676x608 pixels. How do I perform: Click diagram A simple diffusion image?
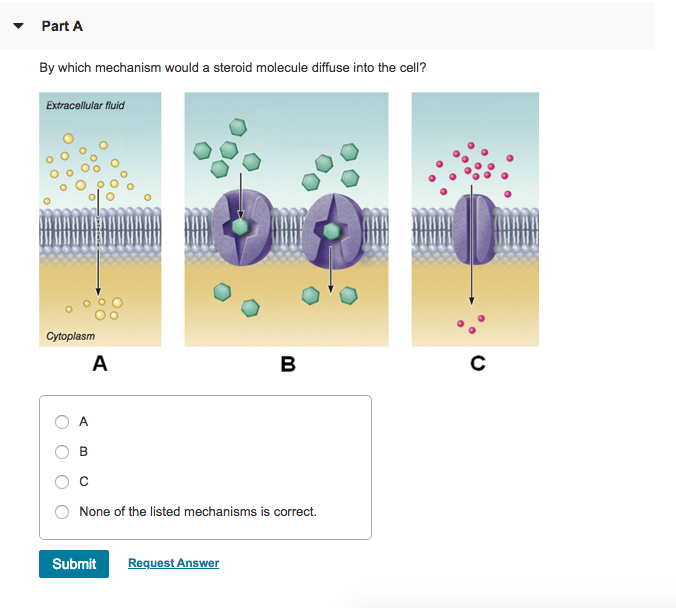tap(100, 220)
